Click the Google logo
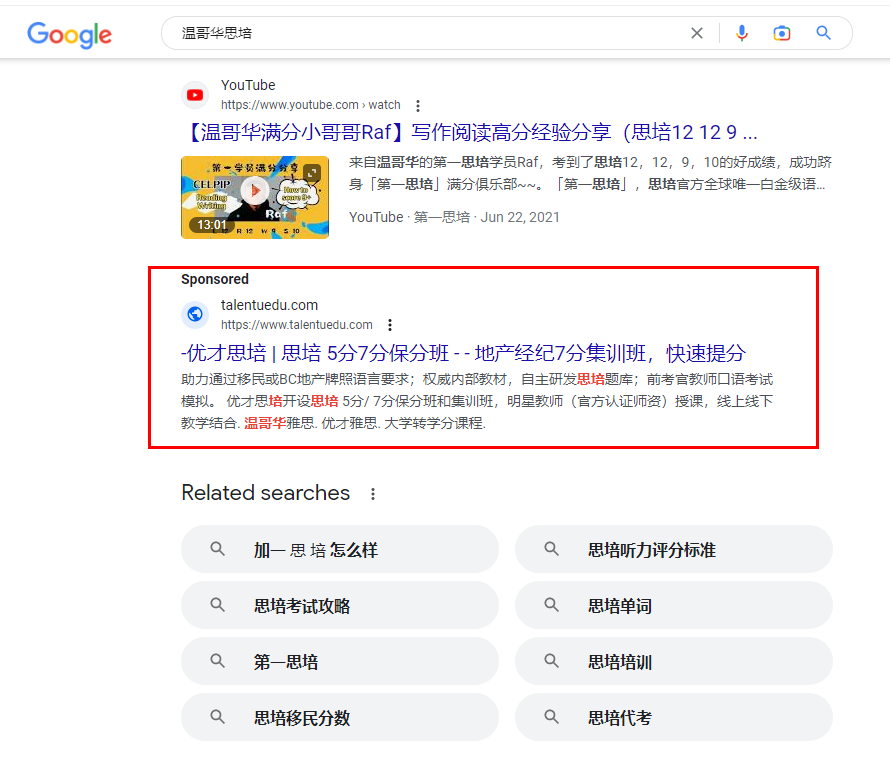This screenshot has width=890, height=762. (x=69, y=34)
